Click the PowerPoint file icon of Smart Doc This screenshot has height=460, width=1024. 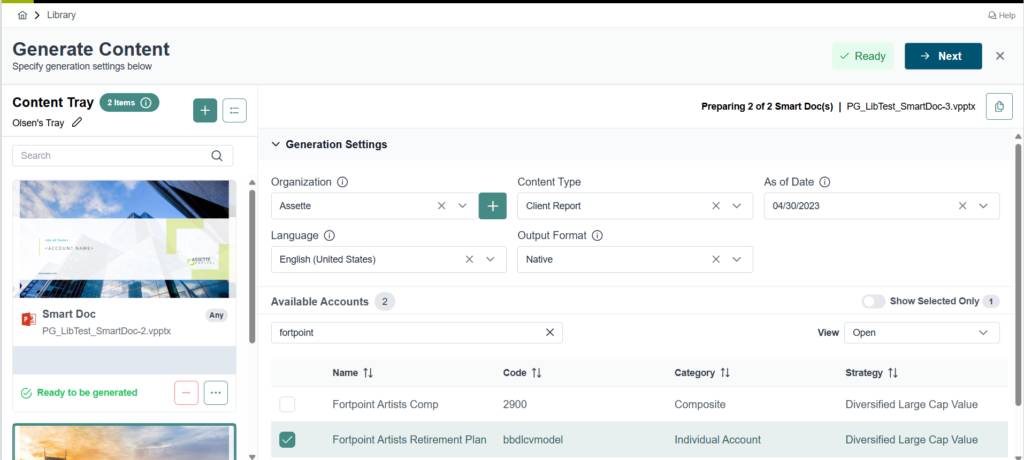pos(28,320)
